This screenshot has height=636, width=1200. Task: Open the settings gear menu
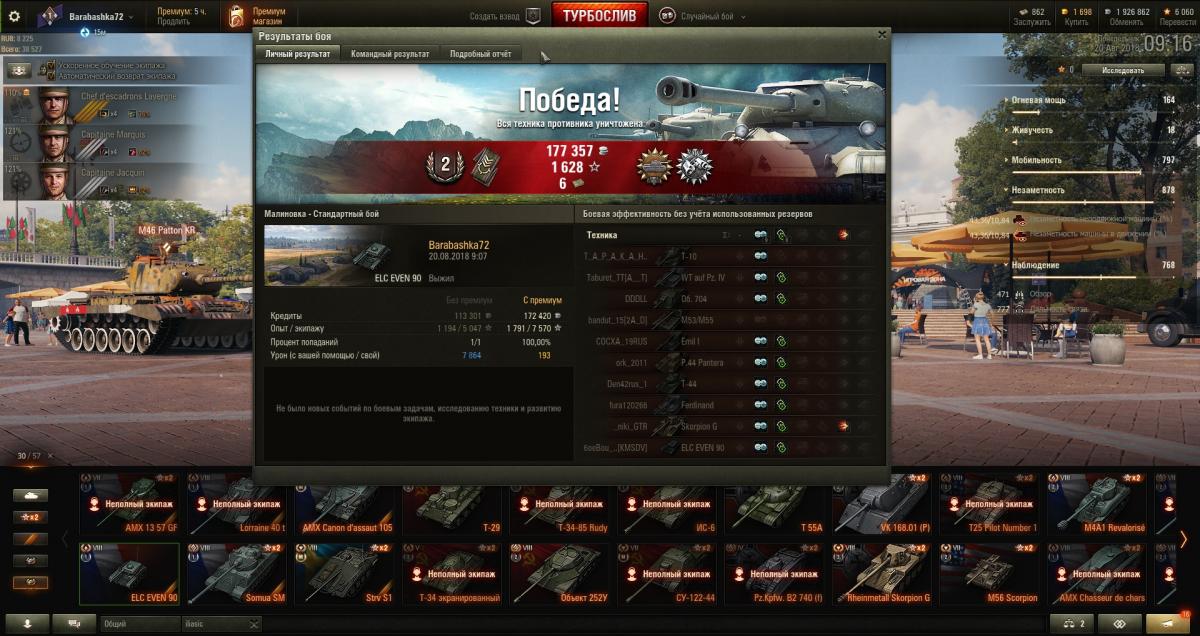[14, 16]
